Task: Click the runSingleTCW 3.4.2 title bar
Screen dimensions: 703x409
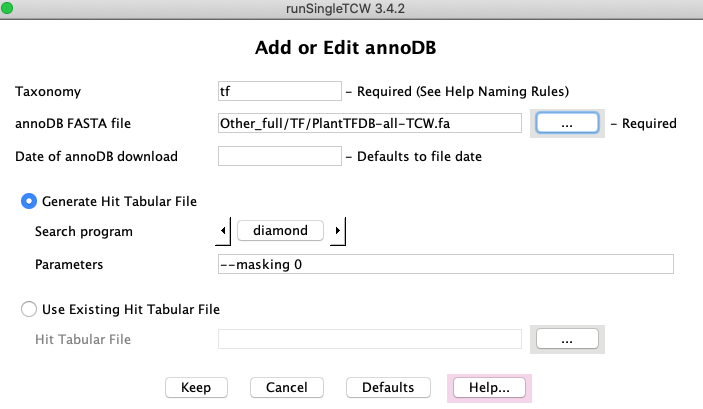Action: coord(351,9)
